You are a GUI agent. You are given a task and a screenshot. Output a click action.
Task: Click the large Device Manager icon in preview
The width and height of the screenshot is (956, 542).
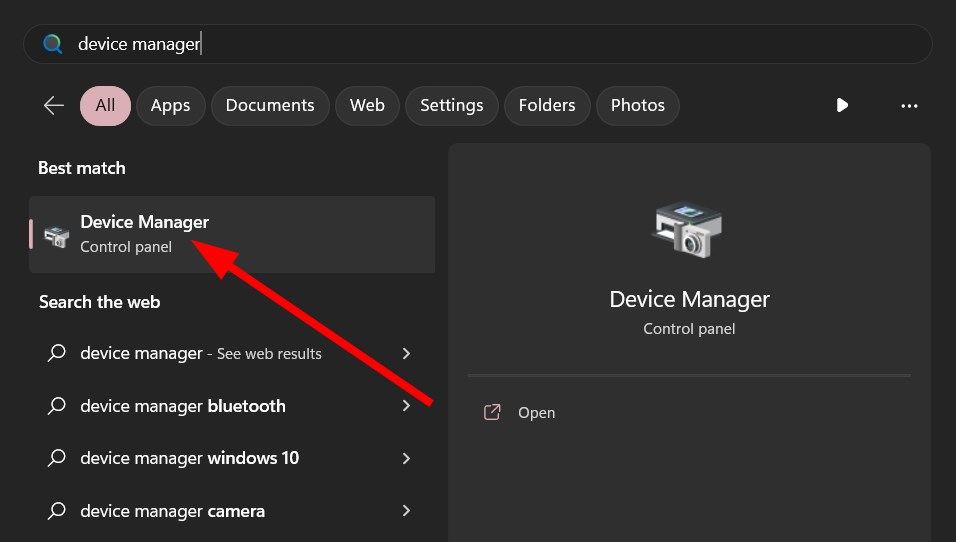point(689,230)
